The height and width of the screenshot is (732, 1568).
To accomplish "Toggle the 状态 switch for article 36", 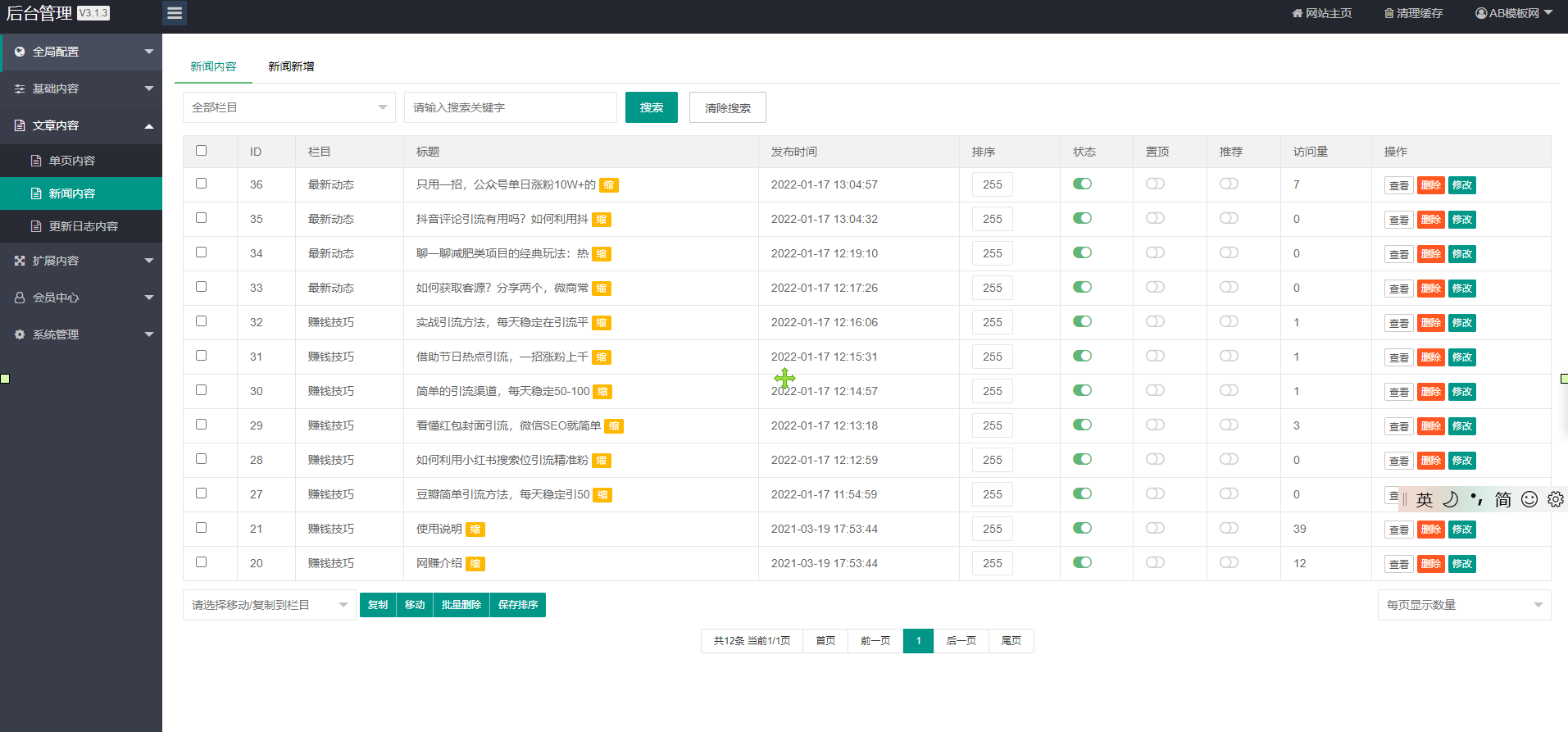I will click(1082, 184).
